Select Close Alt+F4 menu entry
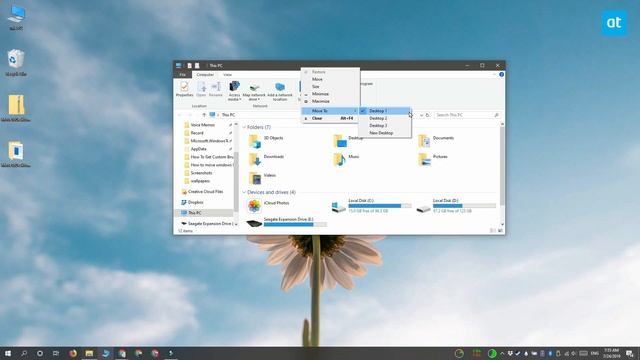 (330, 118)
